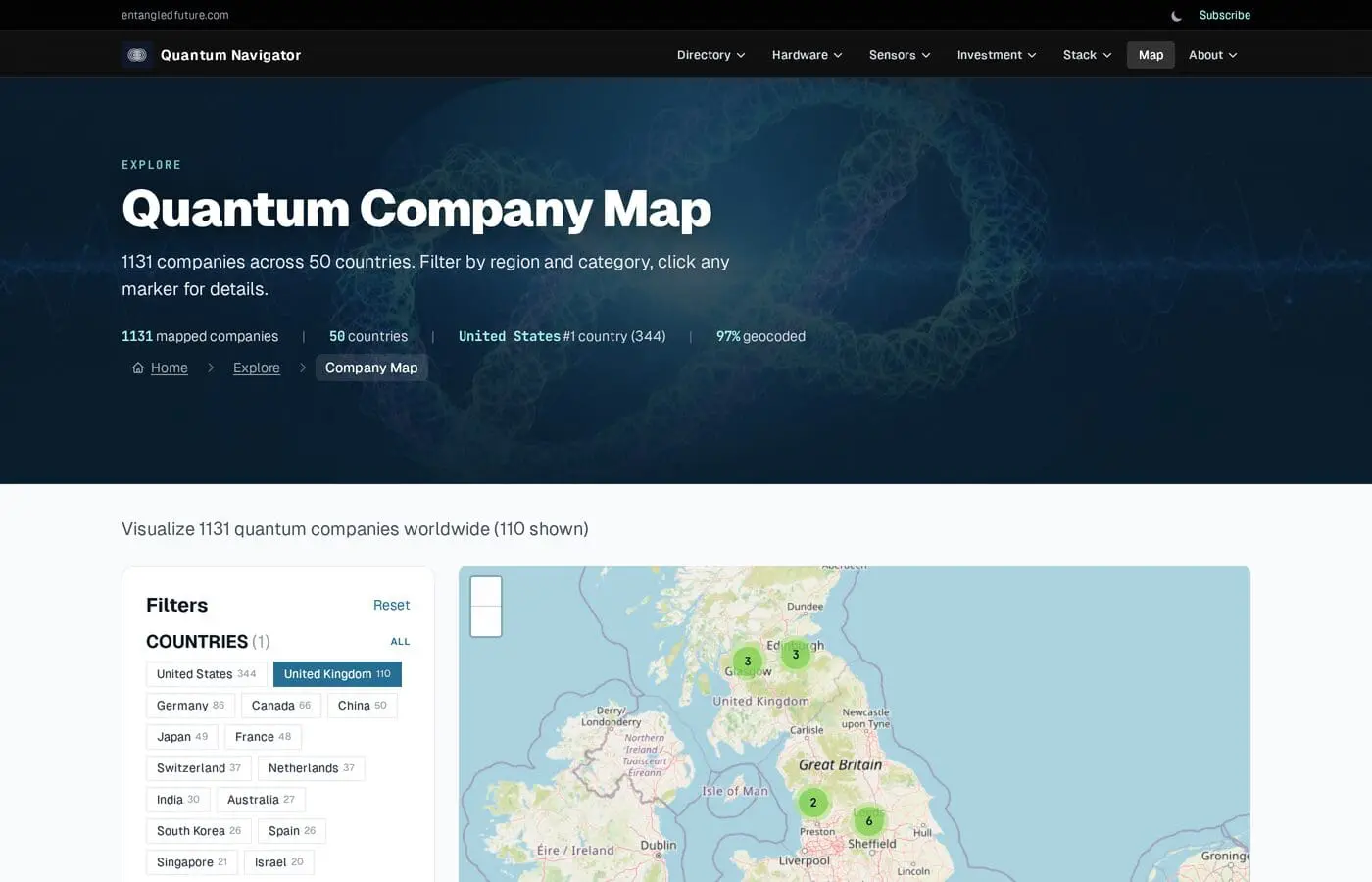The height and width of the screenshot is (882, 1372).
Task: Toggle Singapore country filter
Action: (192, 862)
